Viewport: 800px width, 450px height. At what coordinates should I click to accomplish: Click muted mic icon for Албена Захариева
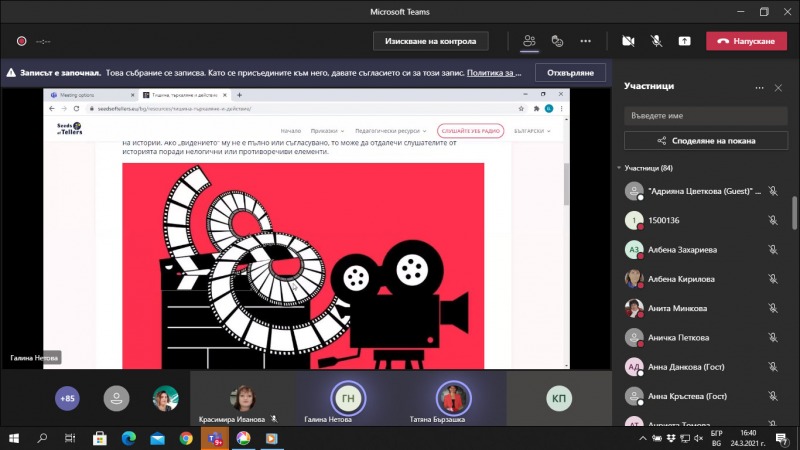(x=773, y=249)
